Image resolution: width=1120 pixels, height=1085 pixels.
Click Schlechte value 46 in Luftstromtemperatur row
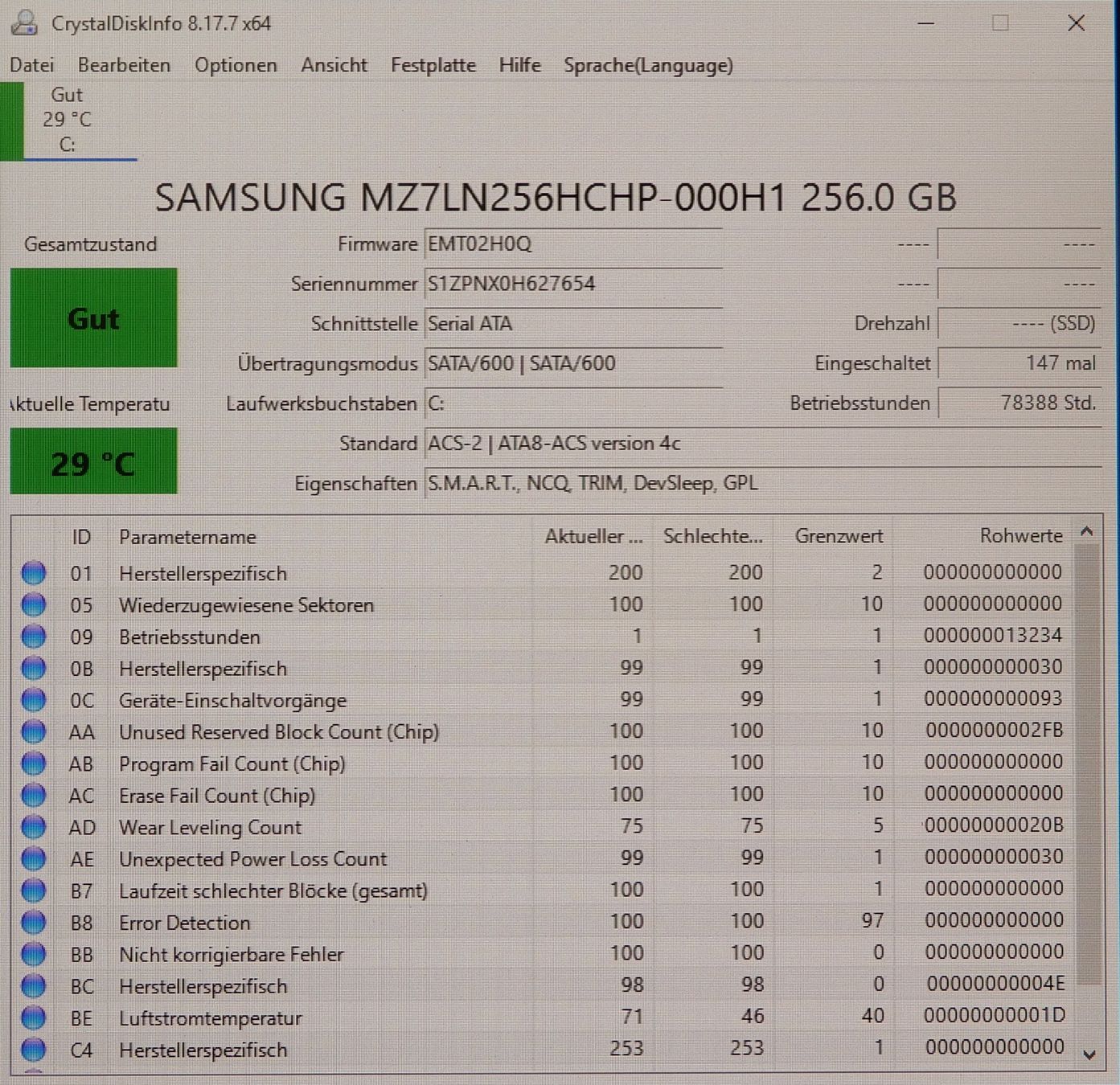click(752, 1017)
